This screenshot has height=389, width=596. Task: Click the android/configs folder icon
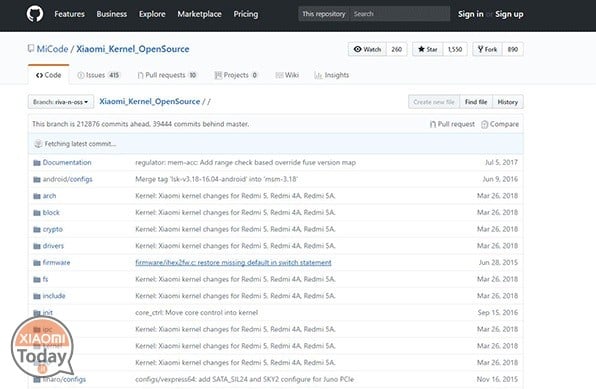[37, 179]
